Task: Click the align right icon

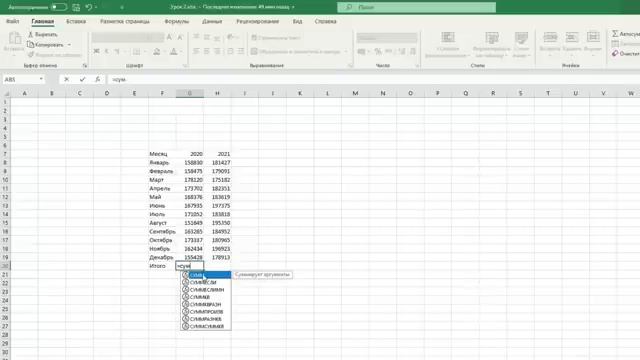Action: pyautogui.click(x=217, y=51)
